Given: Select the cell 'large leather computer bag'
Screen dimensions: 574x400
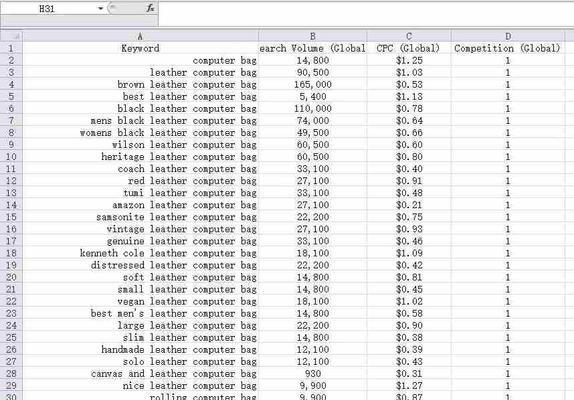Looking at the screenshot, I should (140, 326).
